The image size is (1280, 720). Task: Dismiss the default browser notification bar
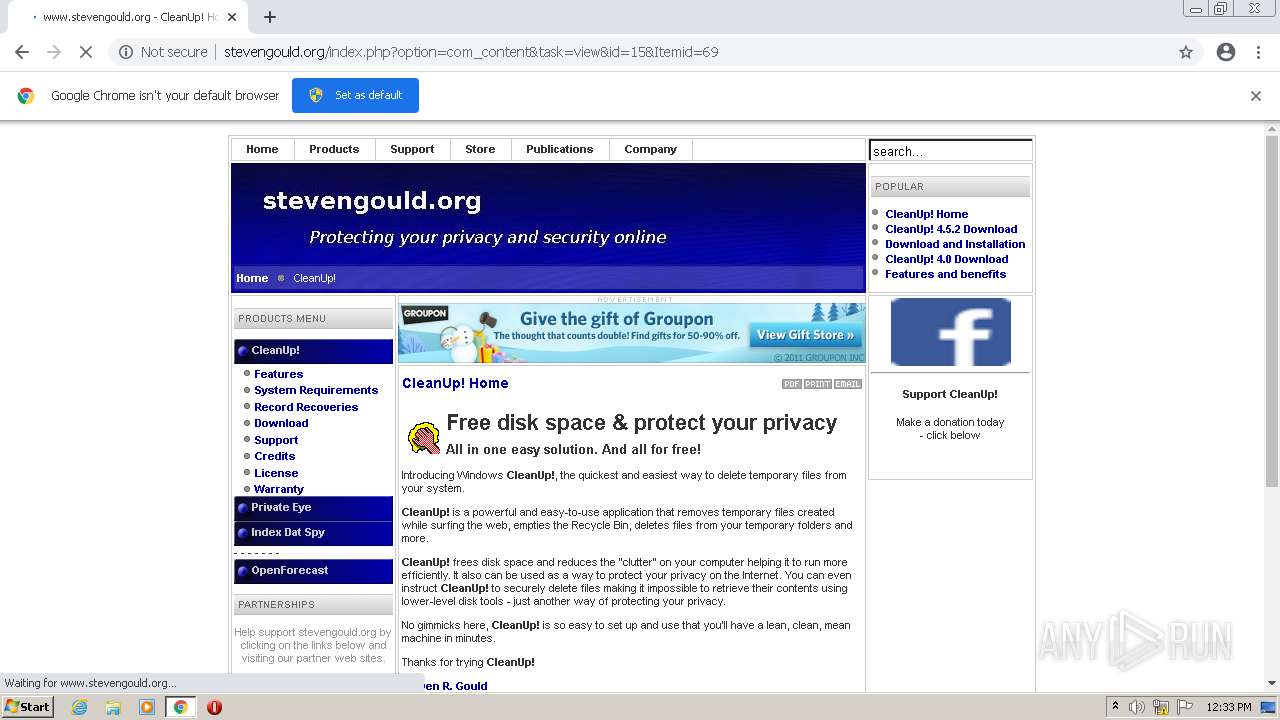coord(1256,96)
